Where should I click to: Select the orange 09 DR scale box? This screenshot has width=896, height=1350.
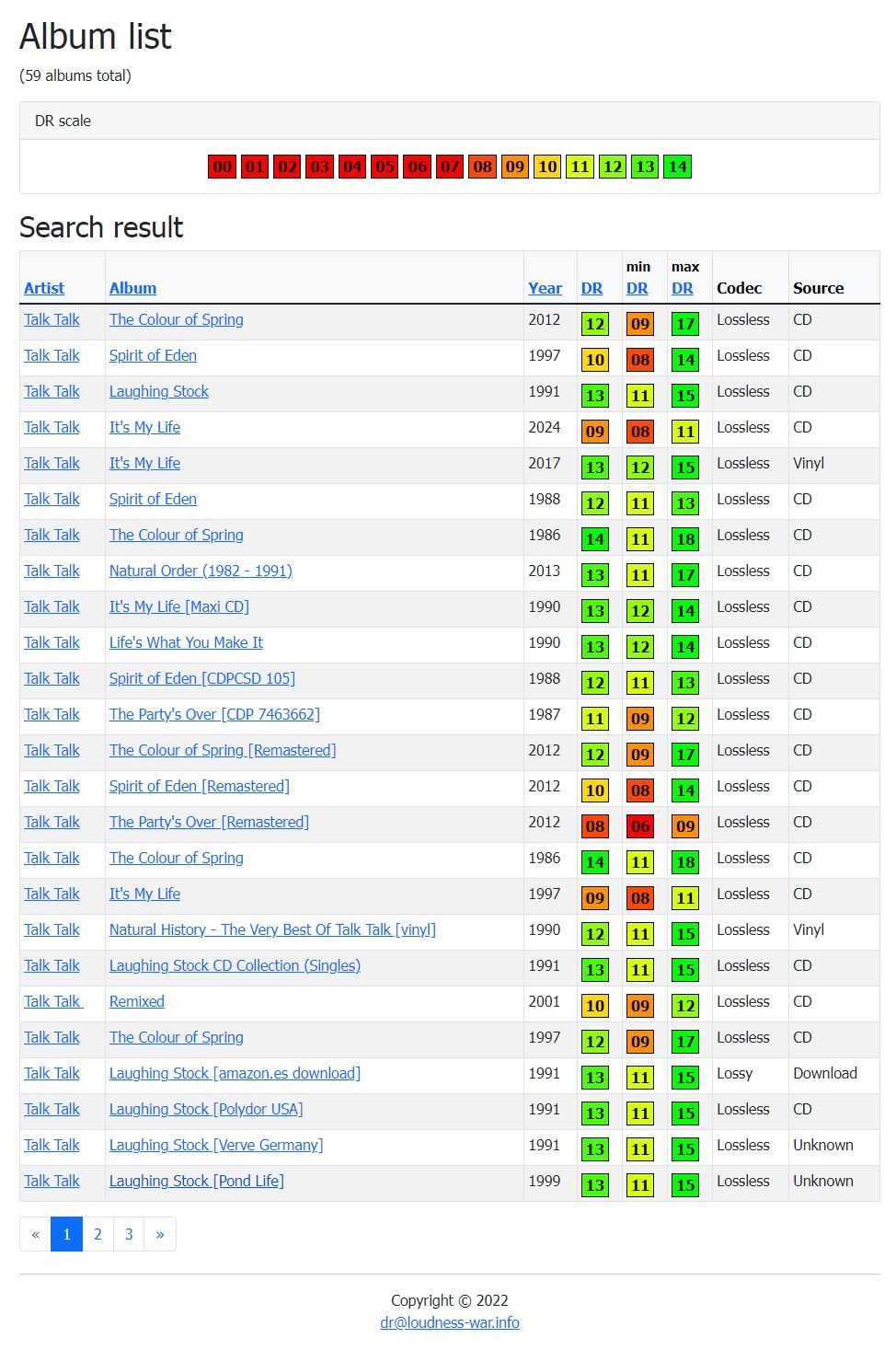click(514, 167)
